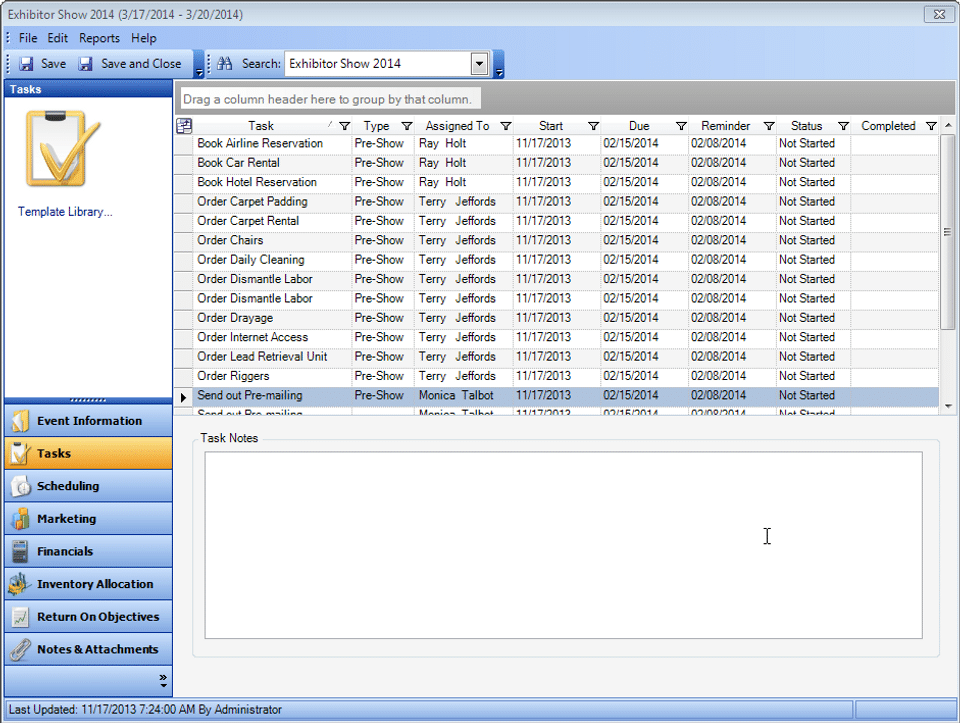
Task: Sort by the Assigned To column header
Action: [457, 126]
